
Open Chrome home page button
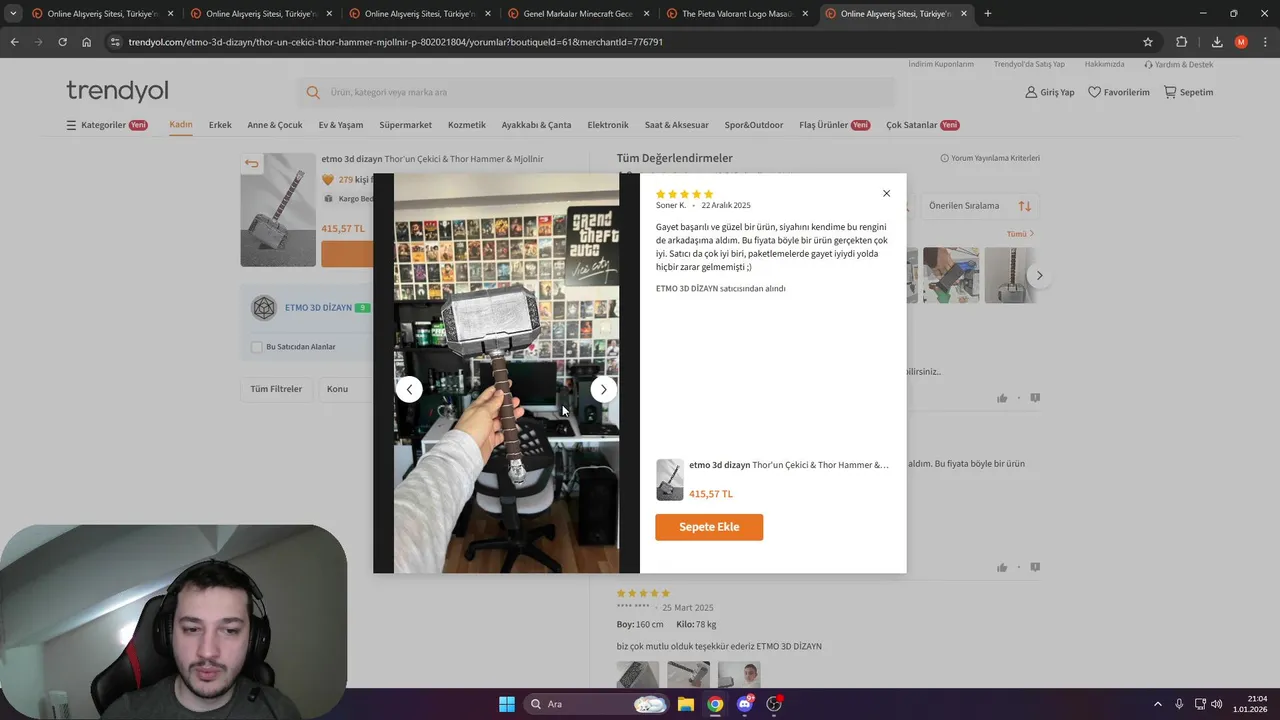[87, 42]
